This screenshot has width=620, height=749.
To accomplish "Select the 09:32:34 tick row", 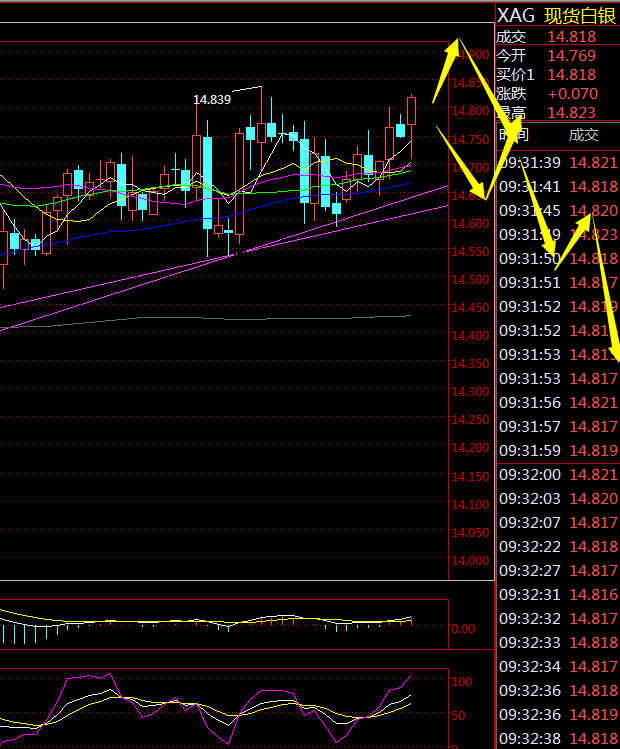I will pyautogui.click(x=558, y=666).
